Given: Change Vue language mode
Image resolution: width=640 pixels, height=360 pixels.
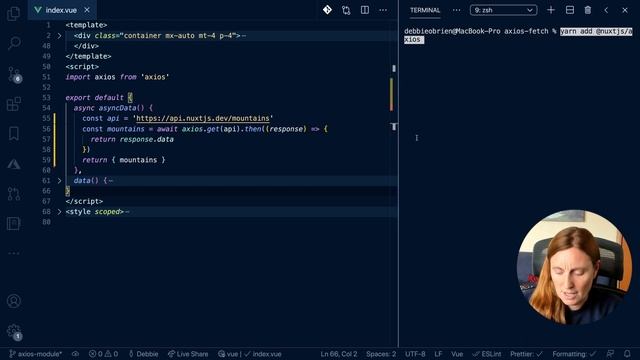Looking at the screenshot, I should 457,354.
